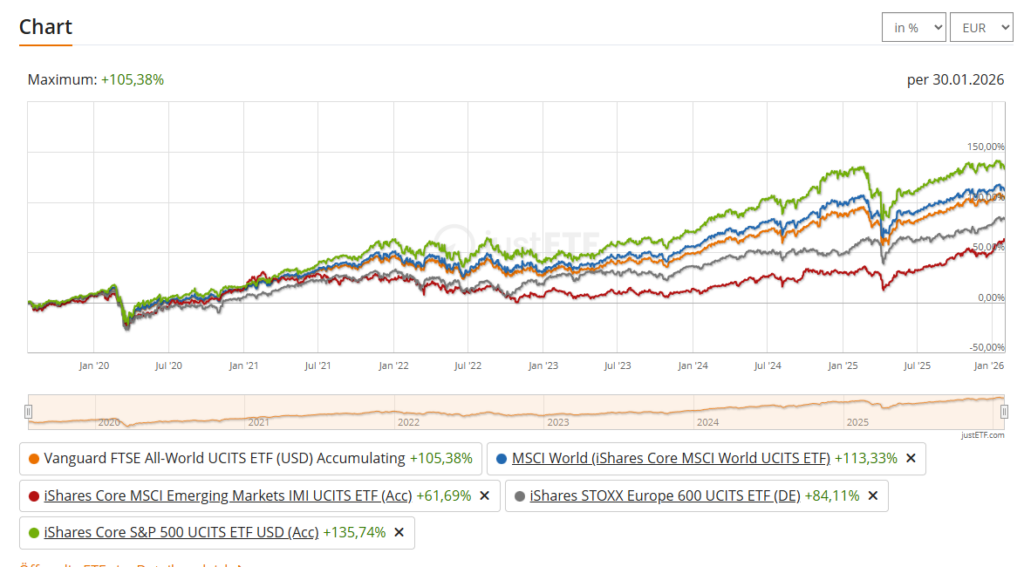Select the Chart section heading
This screenshot has height=567, width=1024.
[45, 27]
